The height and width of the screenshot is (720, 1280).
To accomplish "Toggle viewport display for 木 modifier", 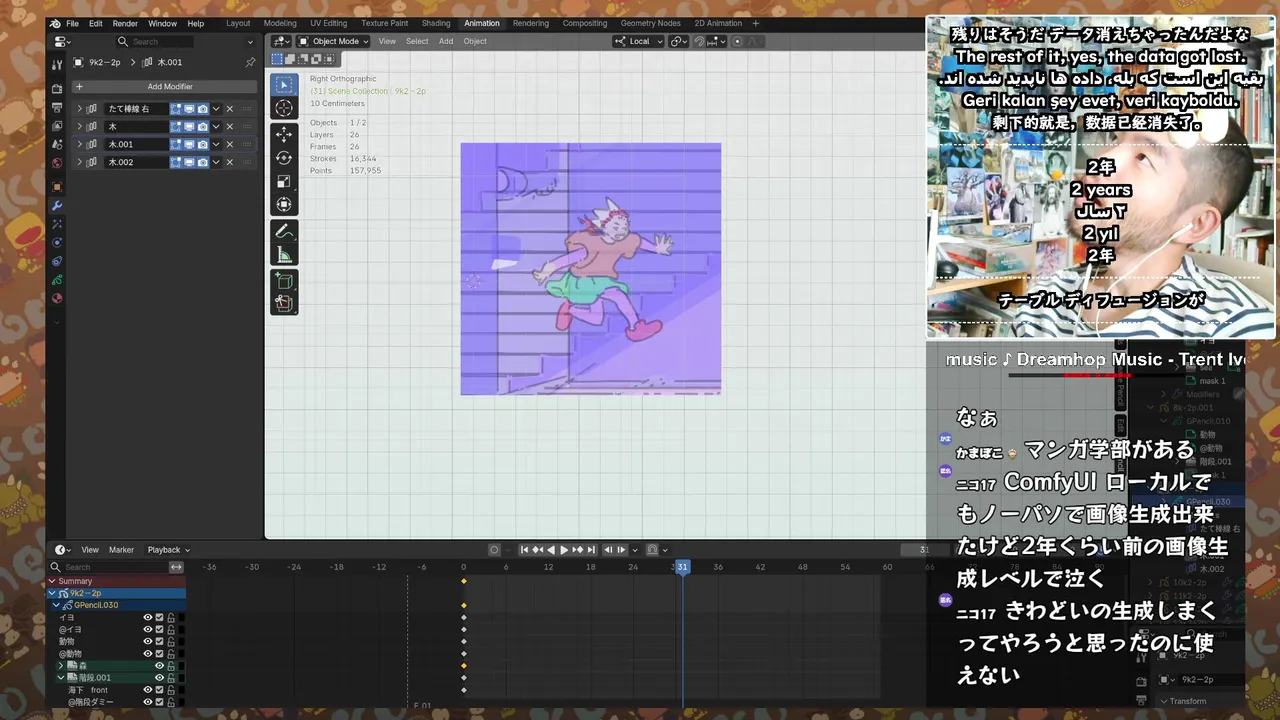I will tap(189, 127).
